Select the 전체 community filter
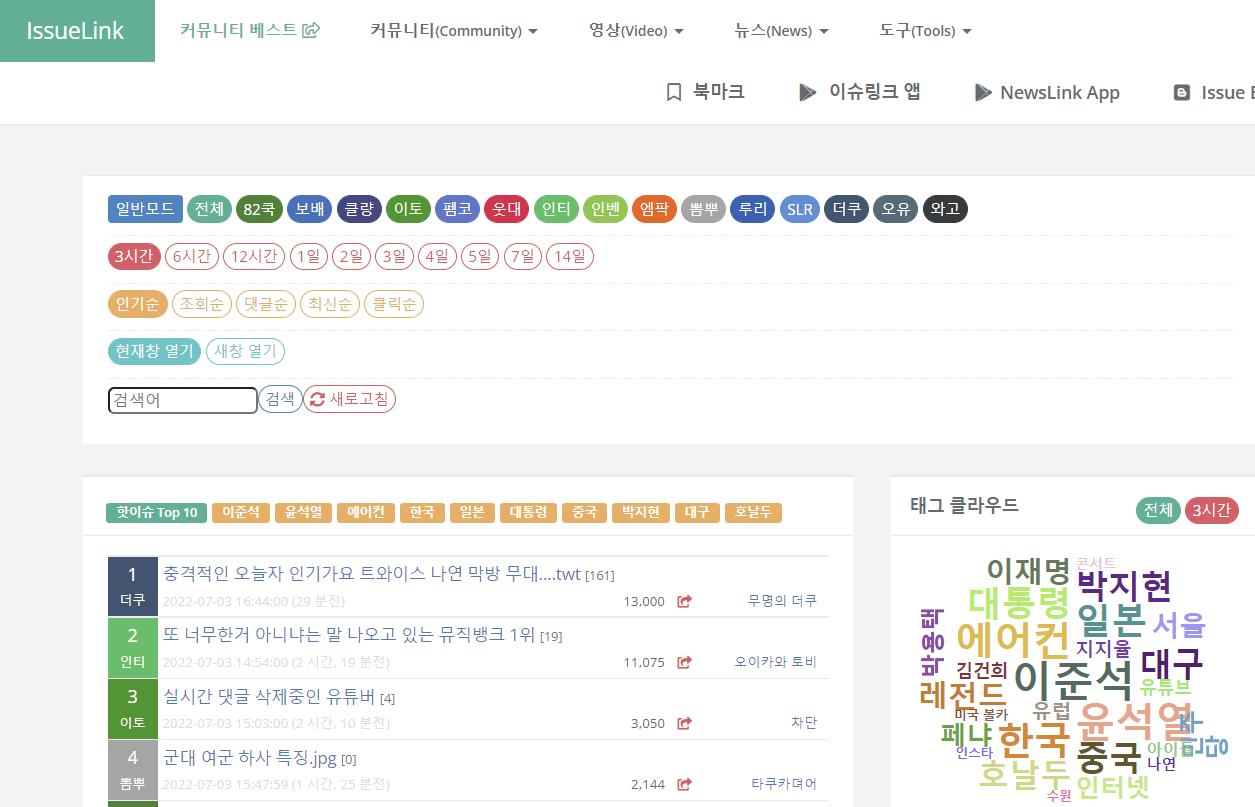 coord(209,209)
